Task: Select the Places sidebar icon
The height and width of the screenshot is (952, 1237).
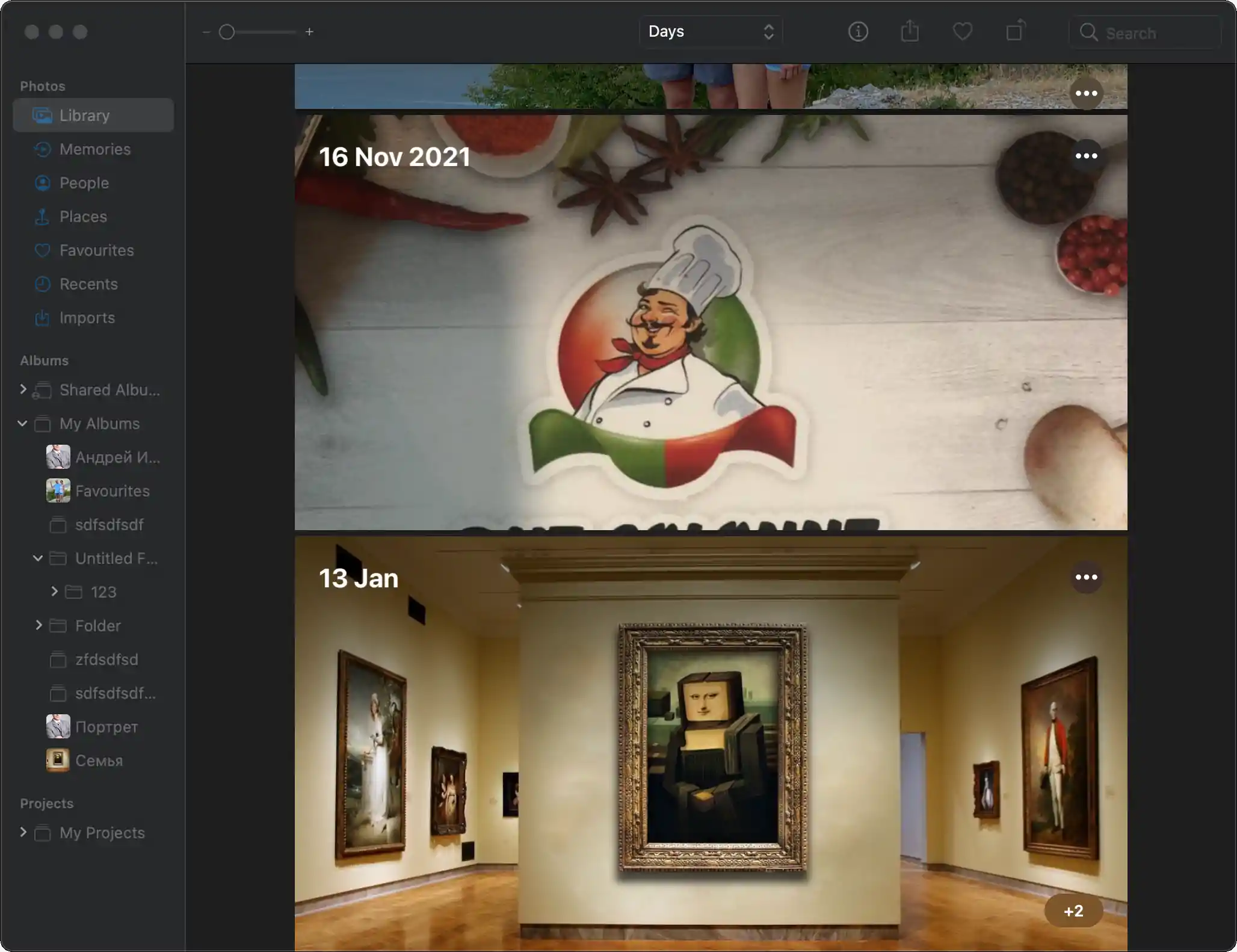Action: [x=41, y=216]
